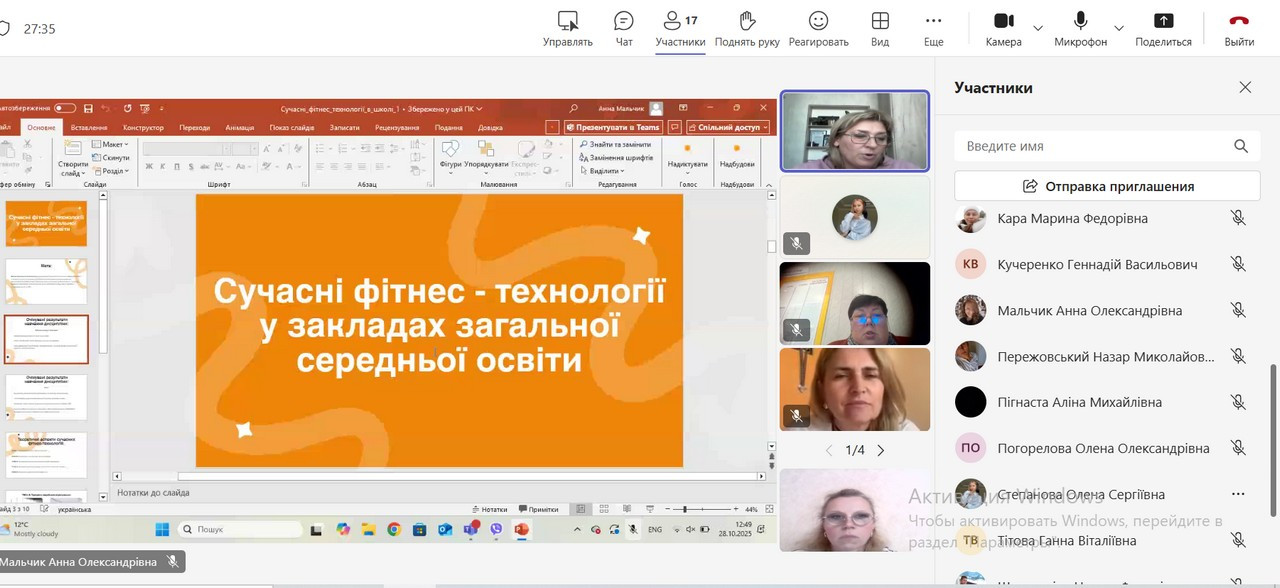Expand the camera options dropdown arrow
Screen dimensions: 1280x588
click(x=1038, y=28)
